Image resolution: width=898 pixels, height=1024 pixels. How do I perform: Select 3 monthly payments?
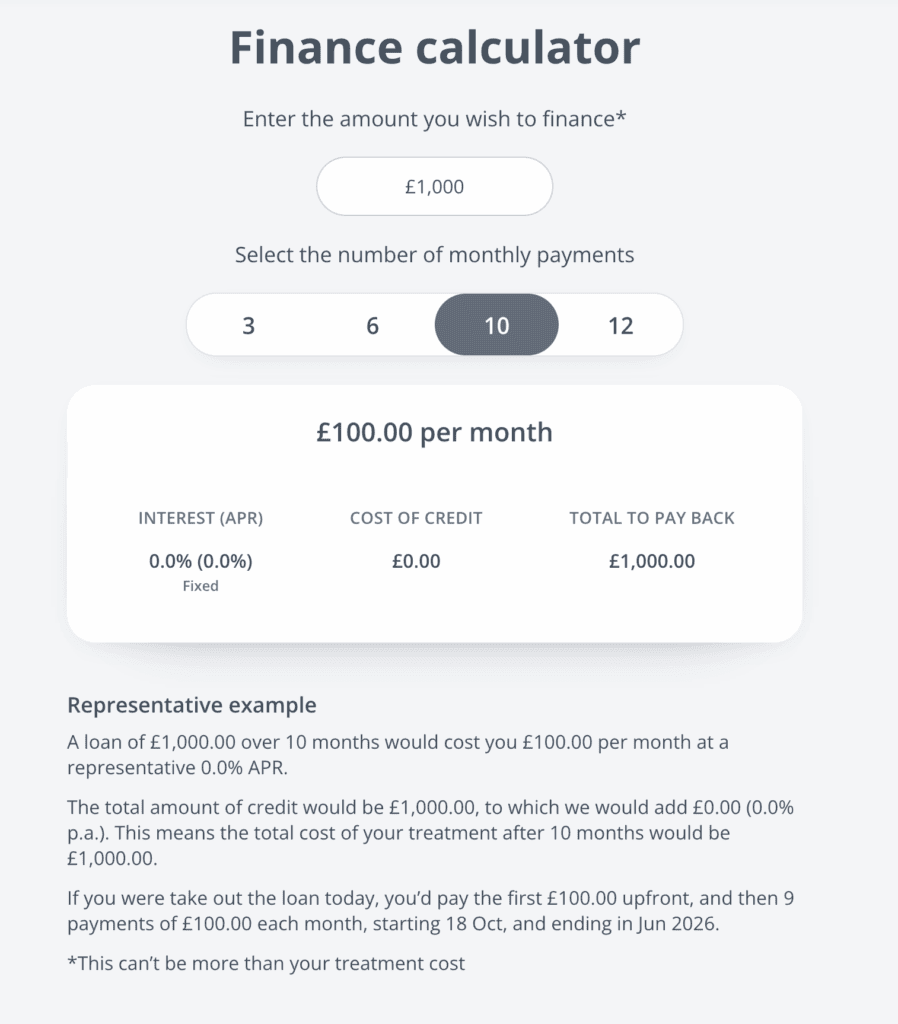[x=248, y=325]
